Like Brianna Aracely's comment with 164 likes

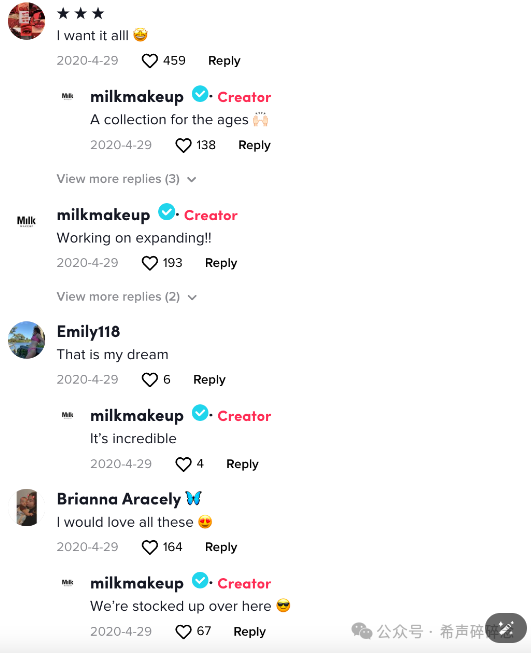point(150,547)
